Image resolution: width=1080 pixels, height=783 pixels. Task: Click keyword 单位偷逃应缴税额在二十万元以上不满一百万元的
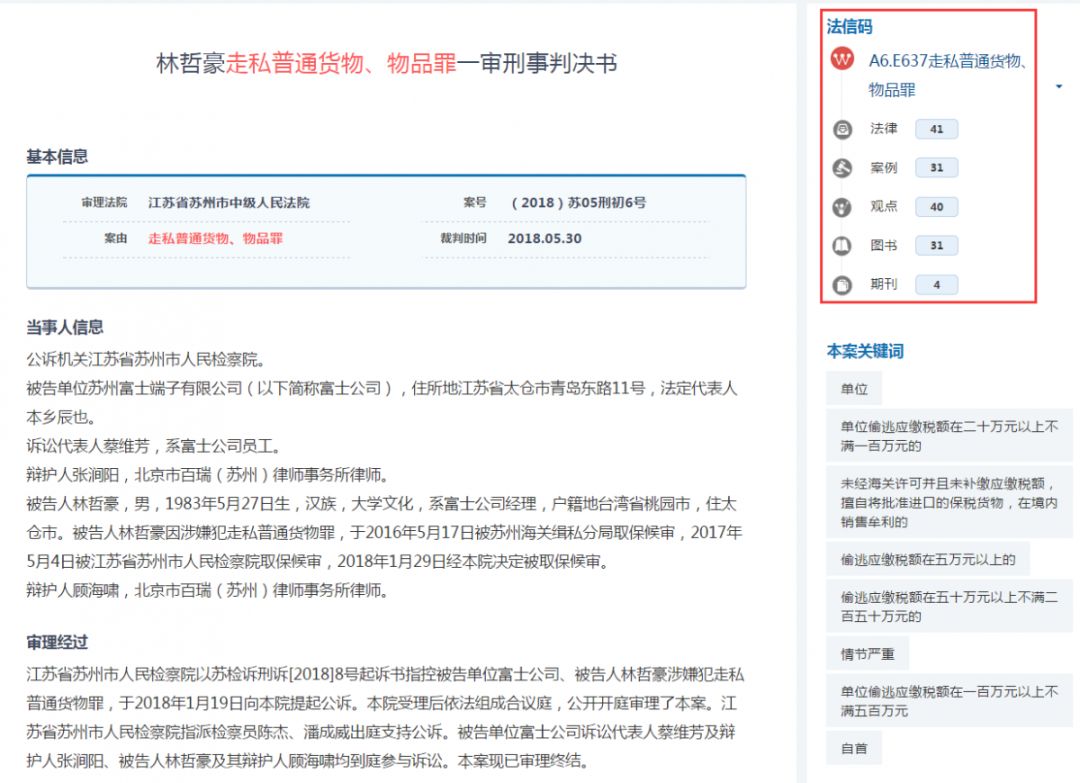point(949,436)
